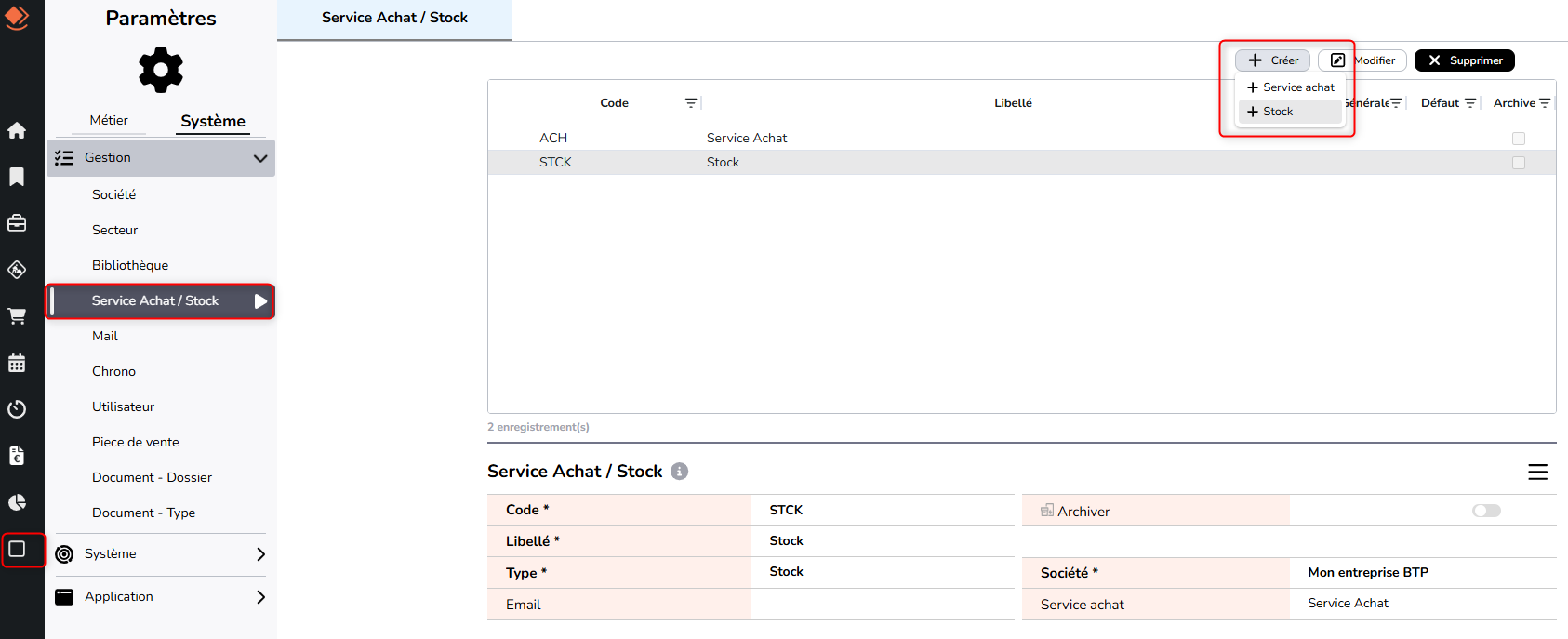Click the large Paramètres gear icon
The width and height of the screenshot is (1568, 639).
coord(161,70)
